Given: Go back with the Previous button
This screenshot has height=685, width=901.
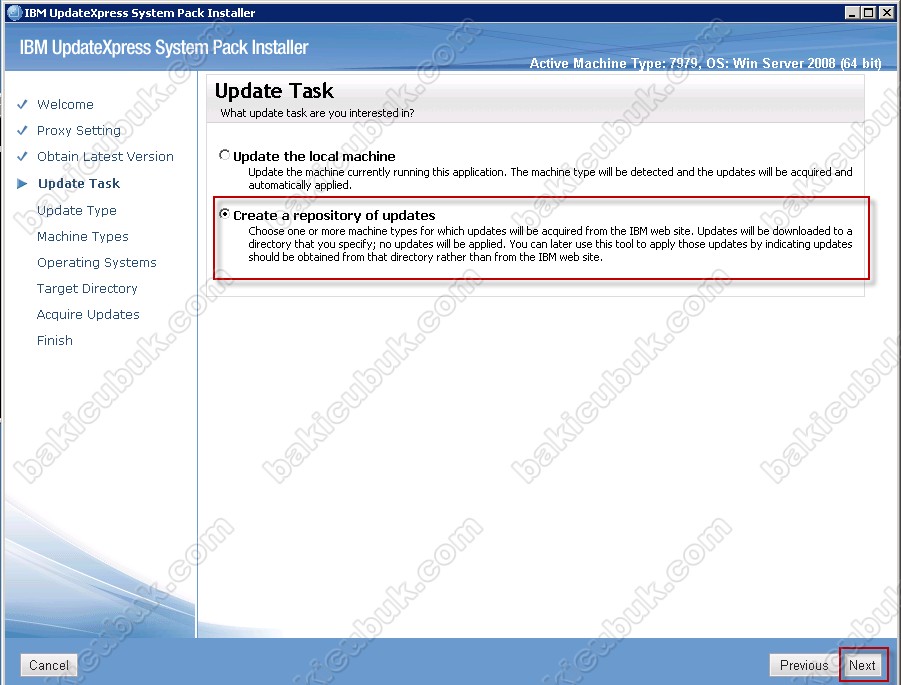Looking at the screenshot, I should coord(804,665).
